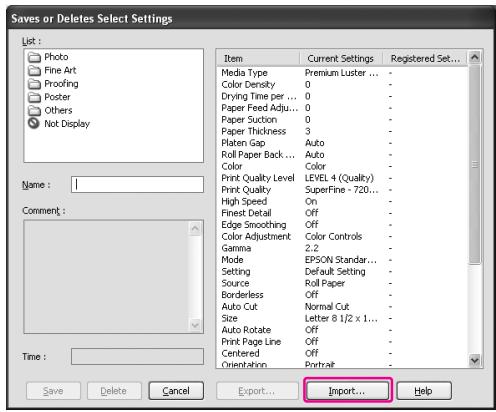Click the Export... button

point(257,390)
